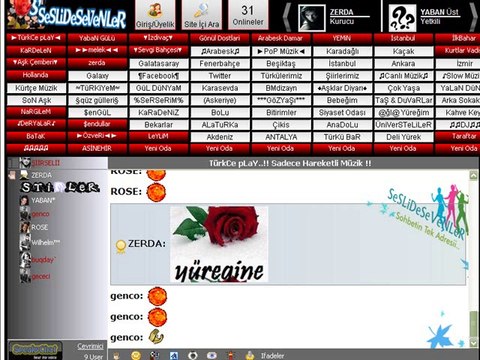Viewport: 480px width, 360px height.
Task: Move chat scrollbar down with bottom arrow
Action: point(473,342)
